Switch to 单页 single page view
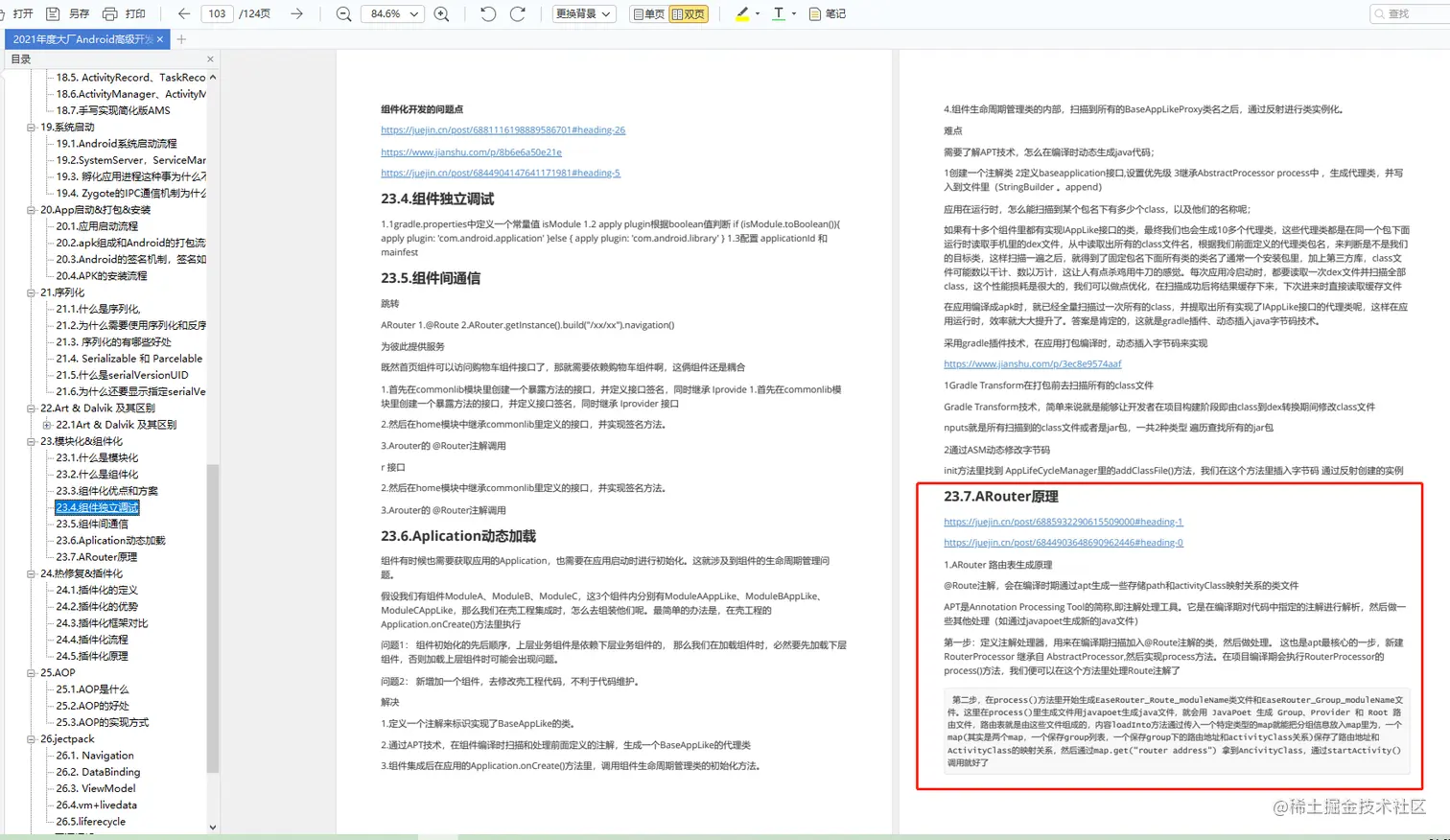Image resolution: width=1450 pixels, height=840 pixels. 648,13
